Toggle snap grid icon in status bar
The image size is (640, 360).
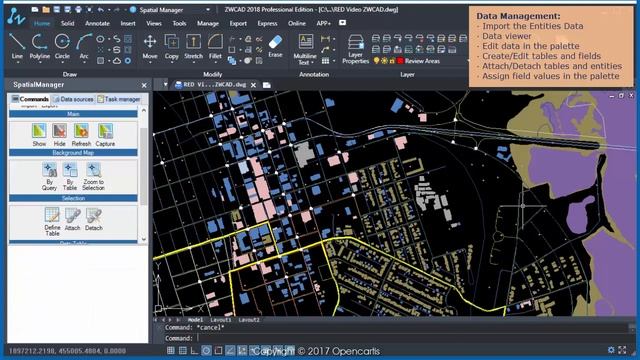coord(171,350)
